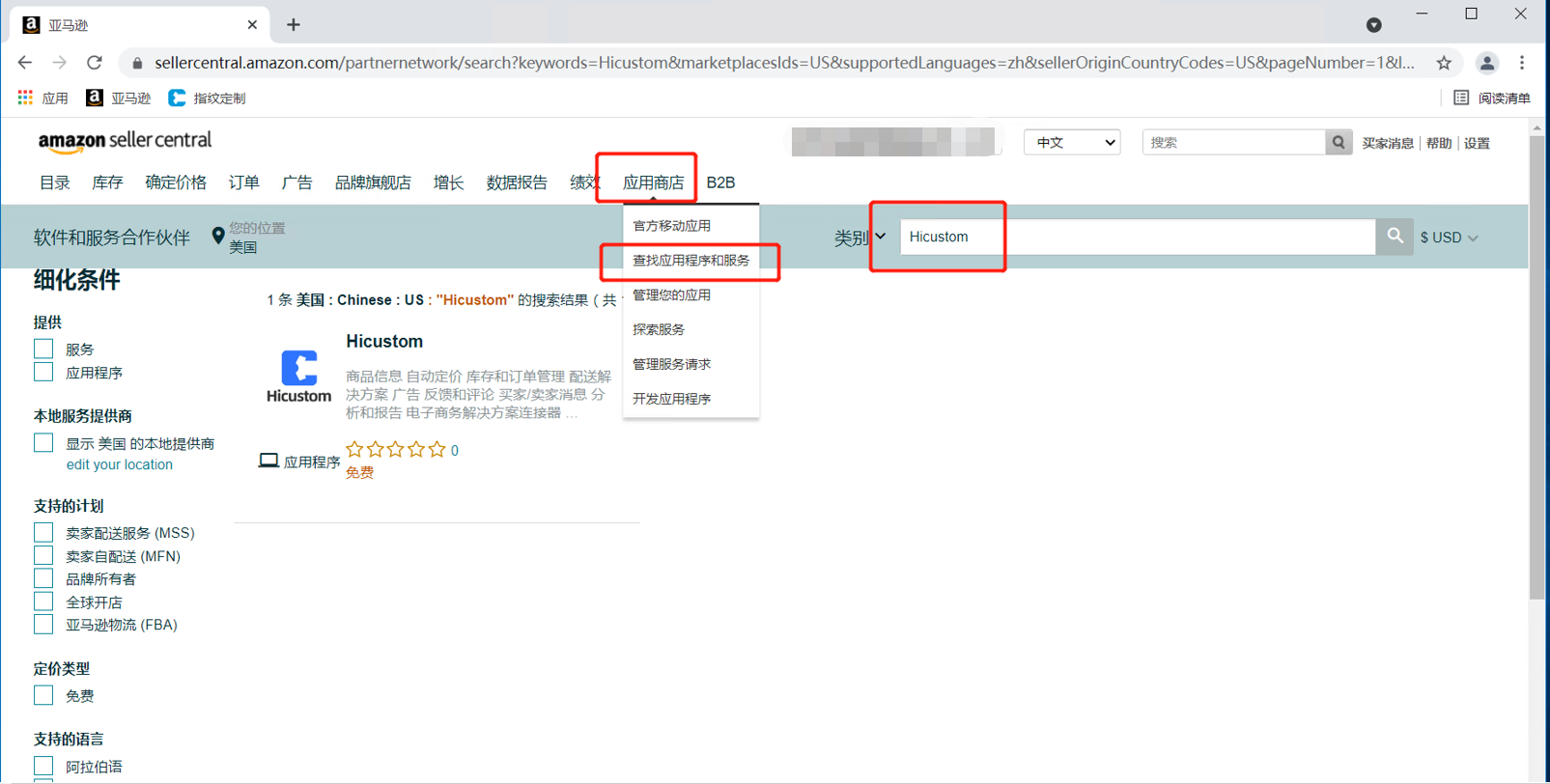Click the apps grid icon in bookmarks bar
The image size is (1550, 784).
[25, 98]
